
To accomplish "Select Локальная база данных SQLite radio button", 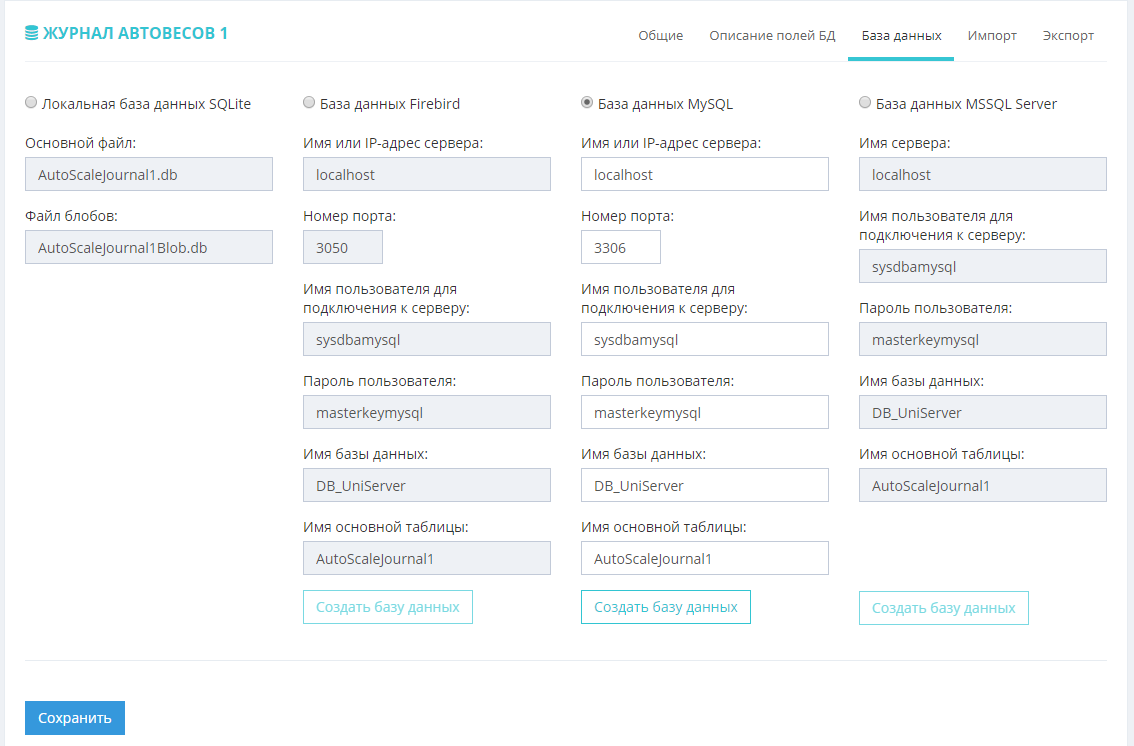I will 31,102.
